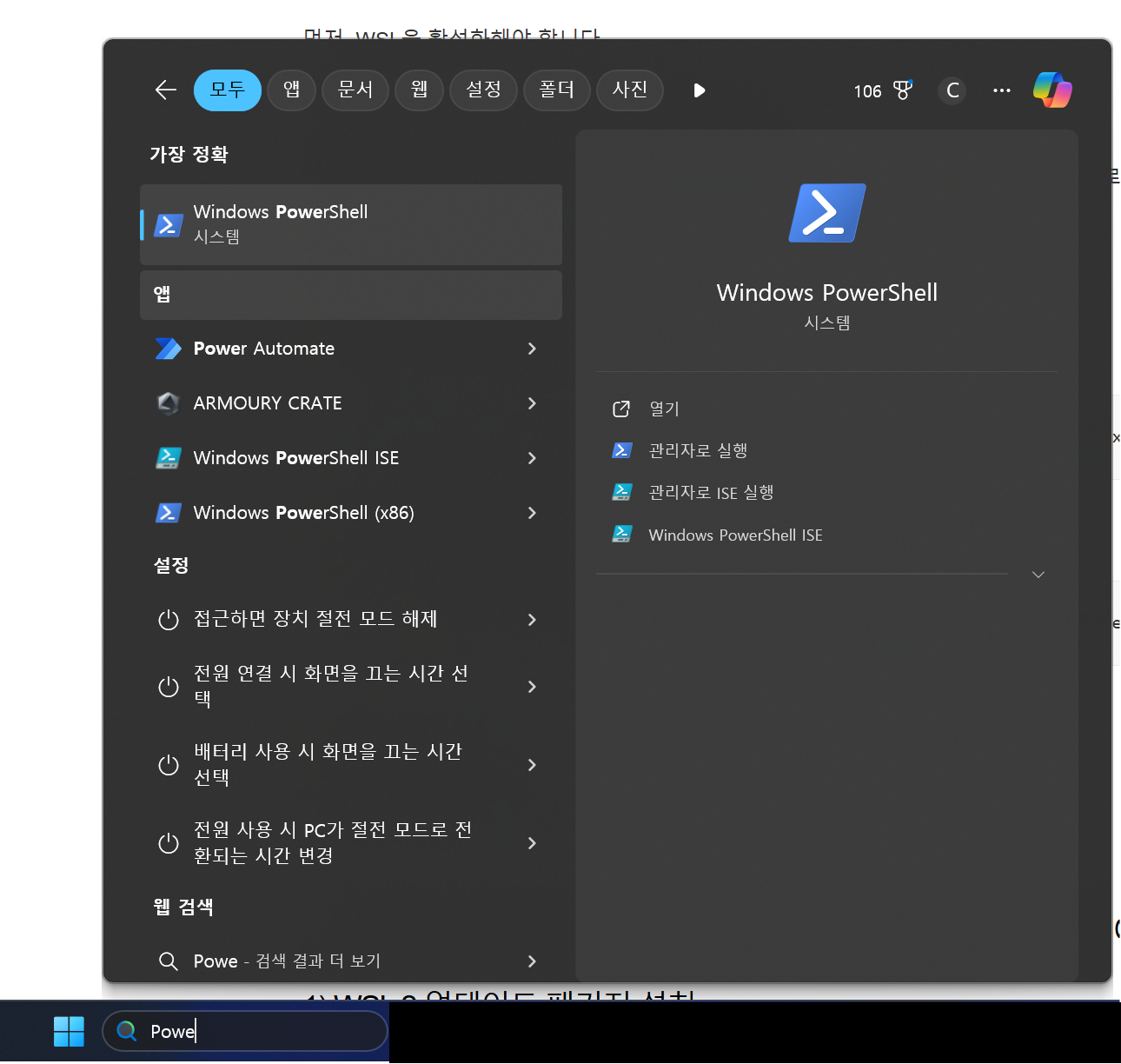Click power icon beside 전원 사용 시 PC가 절전
This screenshot has height=1064, width=1121.
(x=169, y=843)
